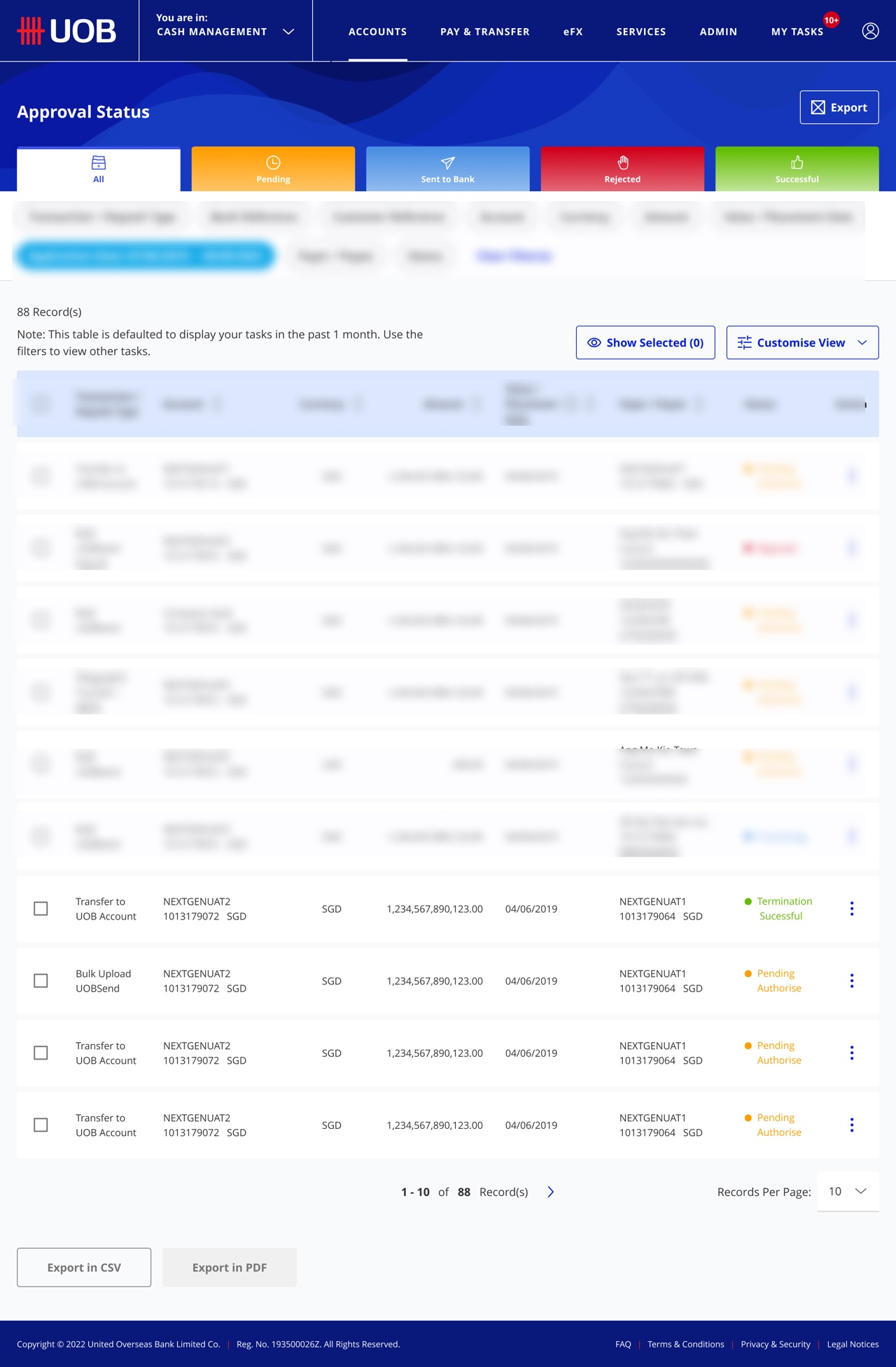Toggle Show Selected (0) view
Screen dimensions: 896x1367
(x=645, y=342)
